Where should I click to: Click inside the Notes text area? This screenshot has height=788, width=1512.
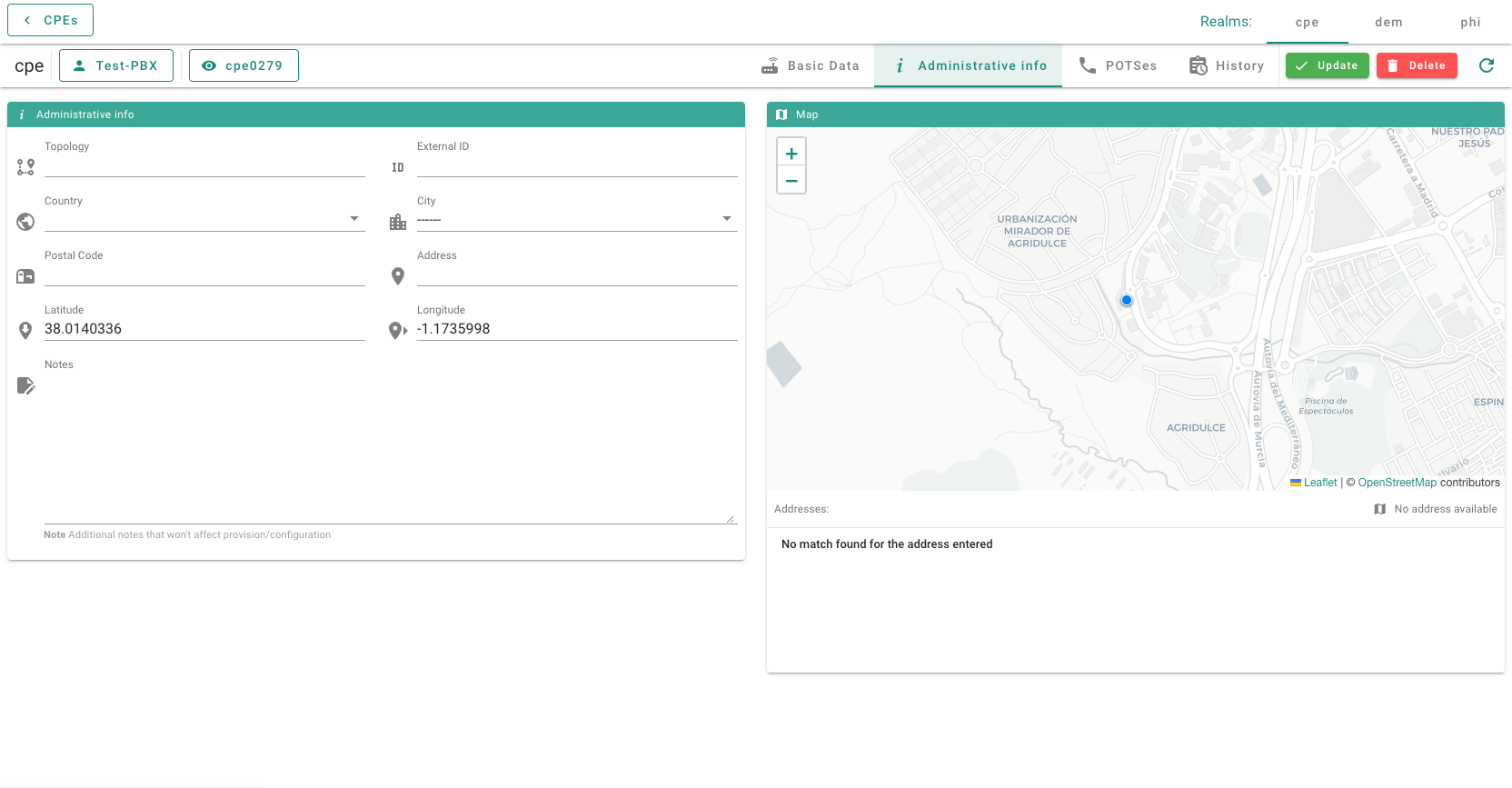pos(390,448)
